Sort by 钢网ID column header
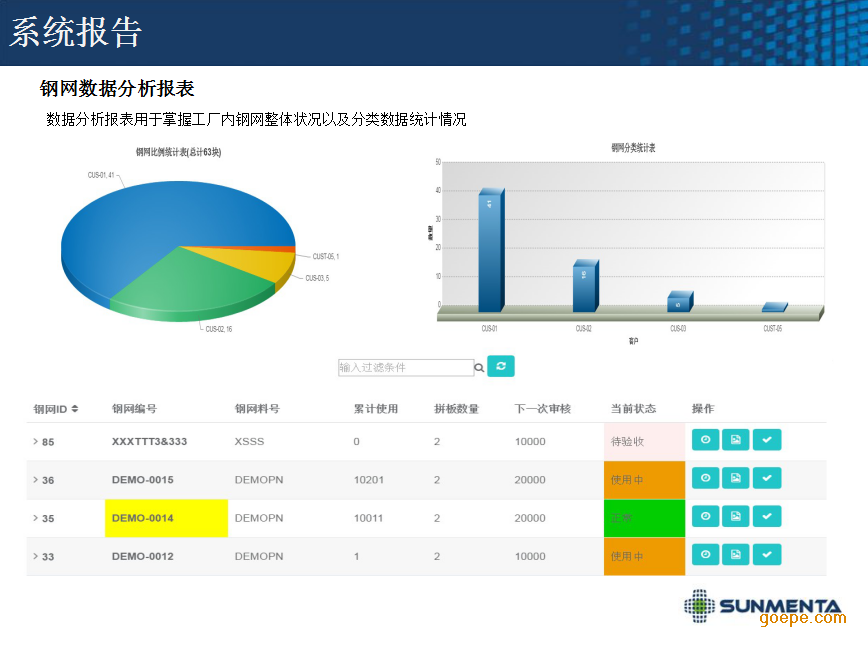The image size is (868, 649). [x=56, y=409]
